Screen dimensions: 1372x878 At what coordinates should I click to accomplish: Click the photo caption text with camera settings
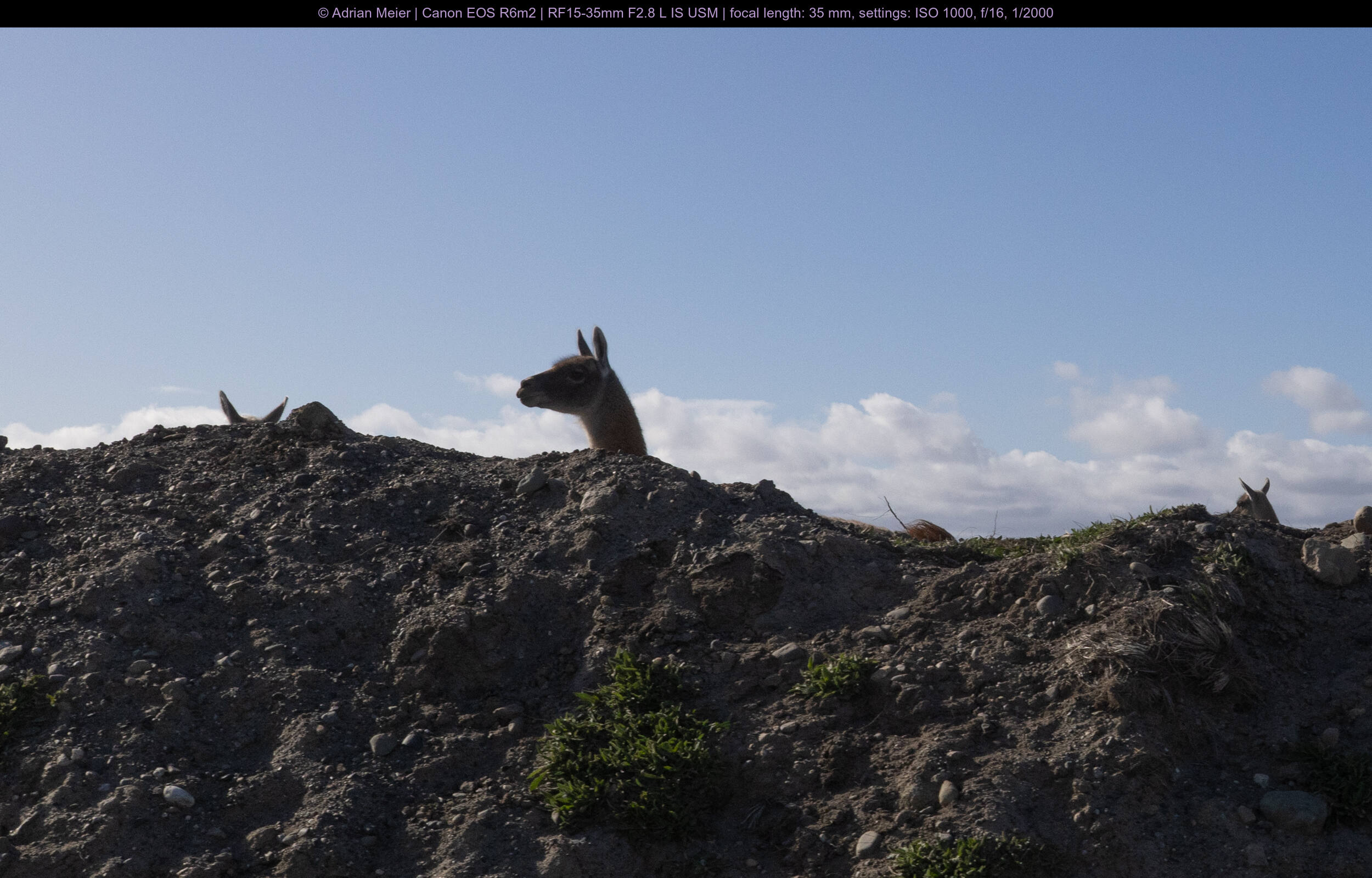pyautogui.click(x=685, y=13)
